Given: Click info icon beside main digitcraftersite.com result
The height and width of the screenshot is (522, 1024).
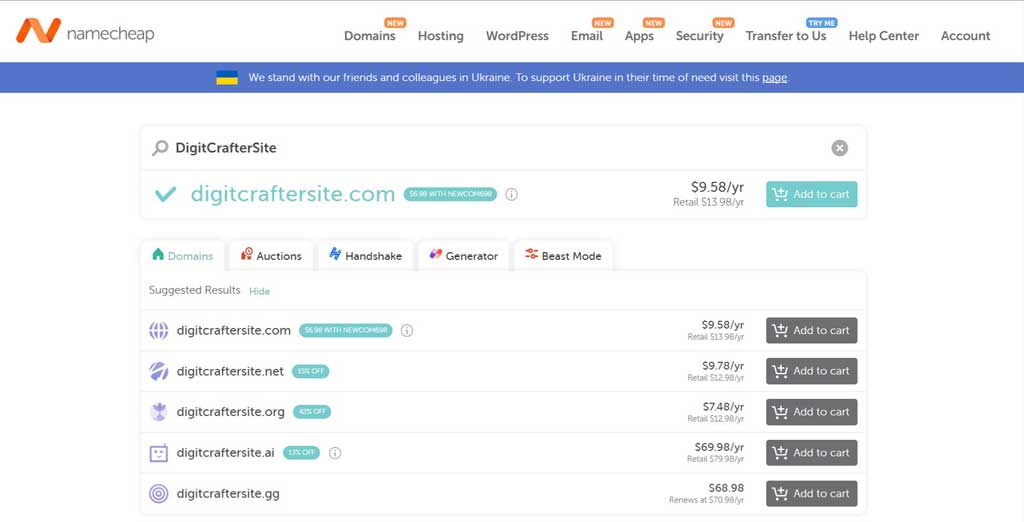Looking at the screenshot, I should click(511, 194).
